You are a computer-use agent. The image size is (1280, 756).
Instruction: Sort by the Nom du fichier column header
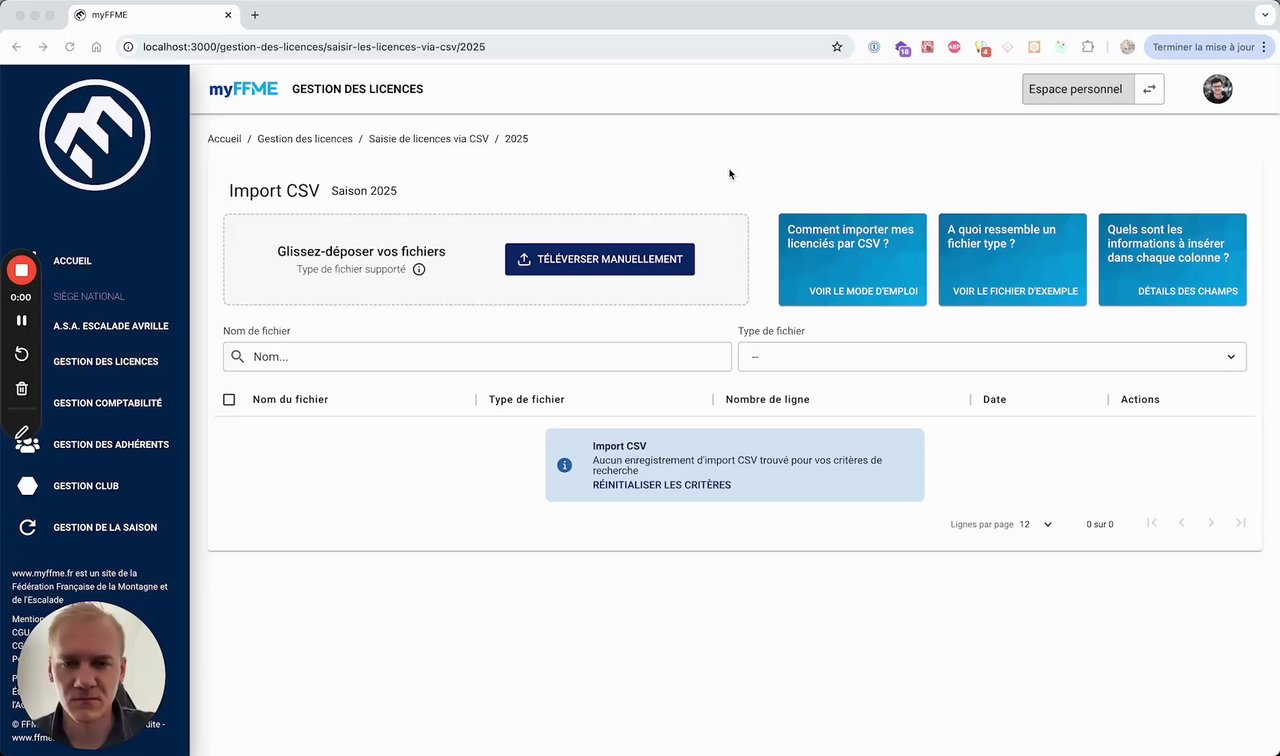tap(290, 399)
